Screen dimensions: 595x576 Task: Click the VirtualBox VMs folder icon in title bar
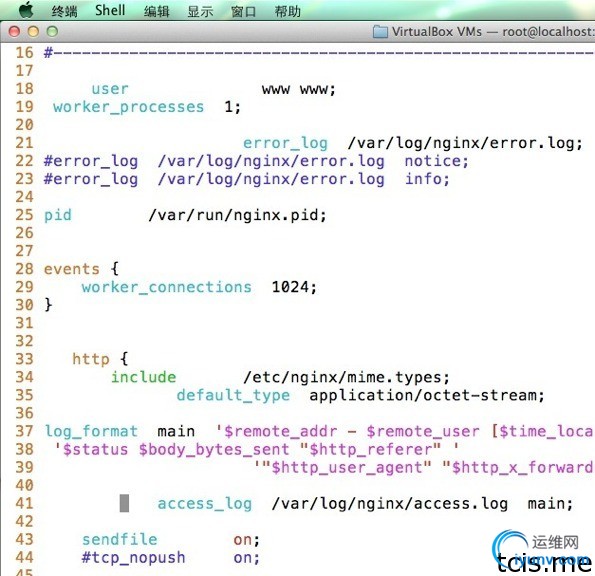(x=380, y=31)
